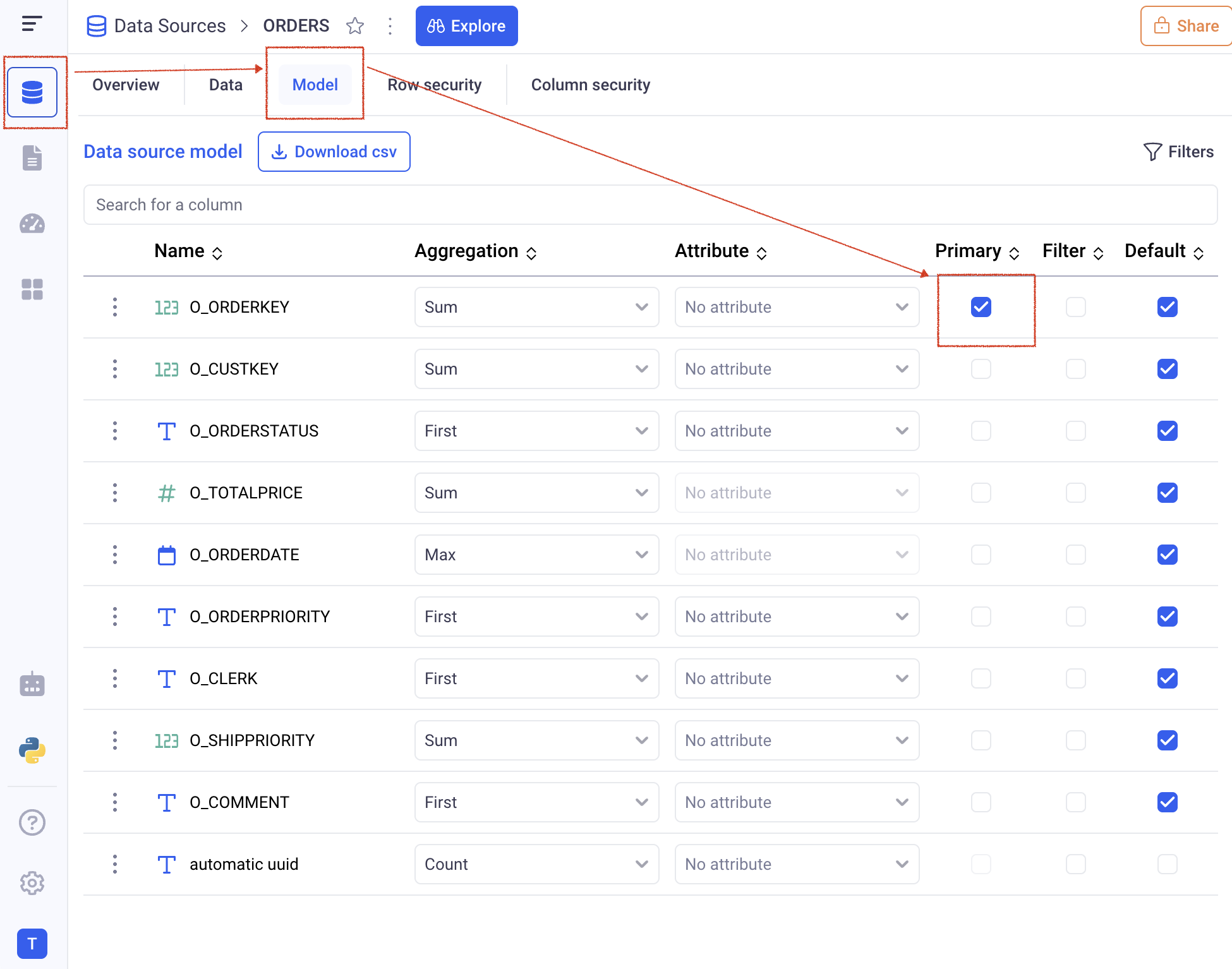This screenshot has height=969, width=1232.
Task: Open the robot assistant icon in sidebar
Action: coord(32,684)
